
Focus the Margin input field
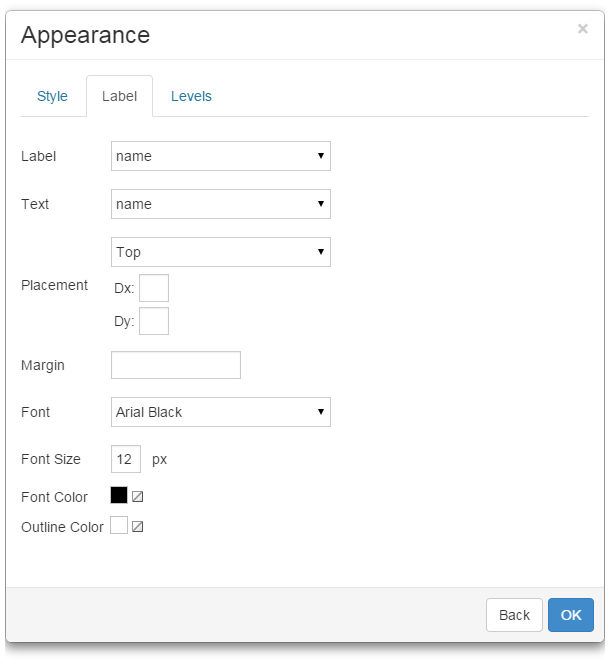pos(176,365)
